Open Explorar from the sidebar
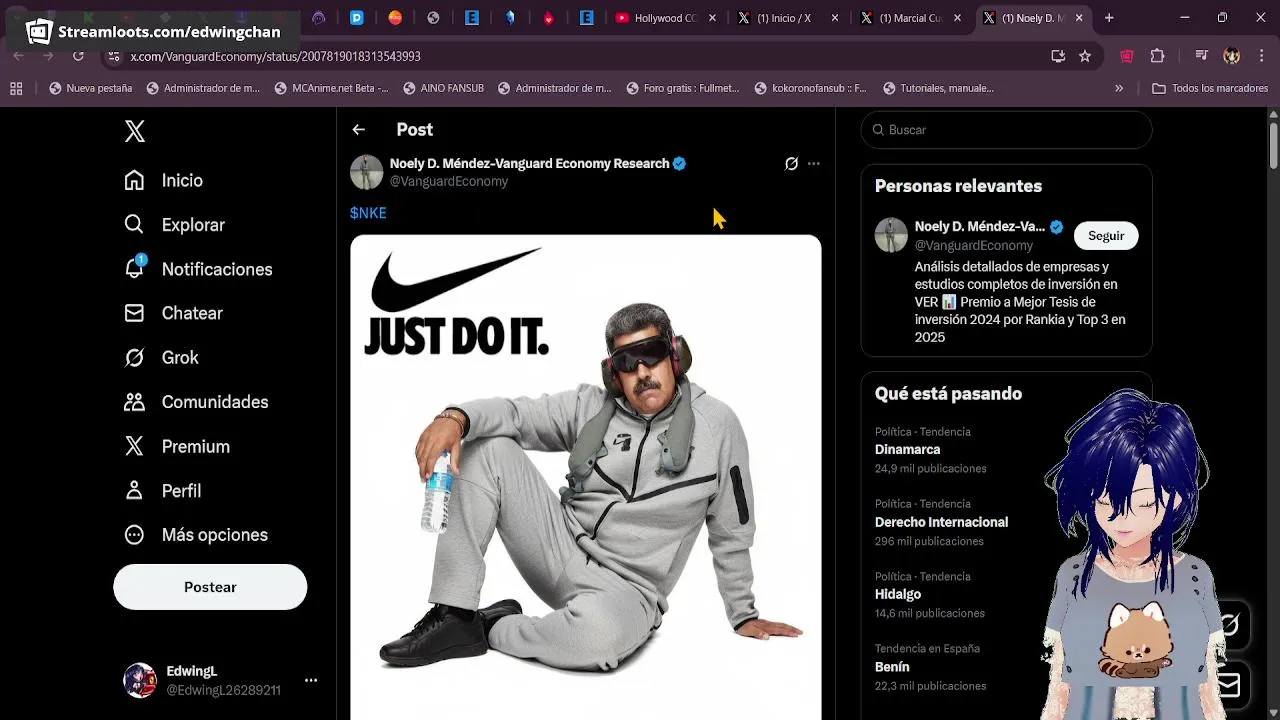1280x720 pixels. click(x=174, y=225)
